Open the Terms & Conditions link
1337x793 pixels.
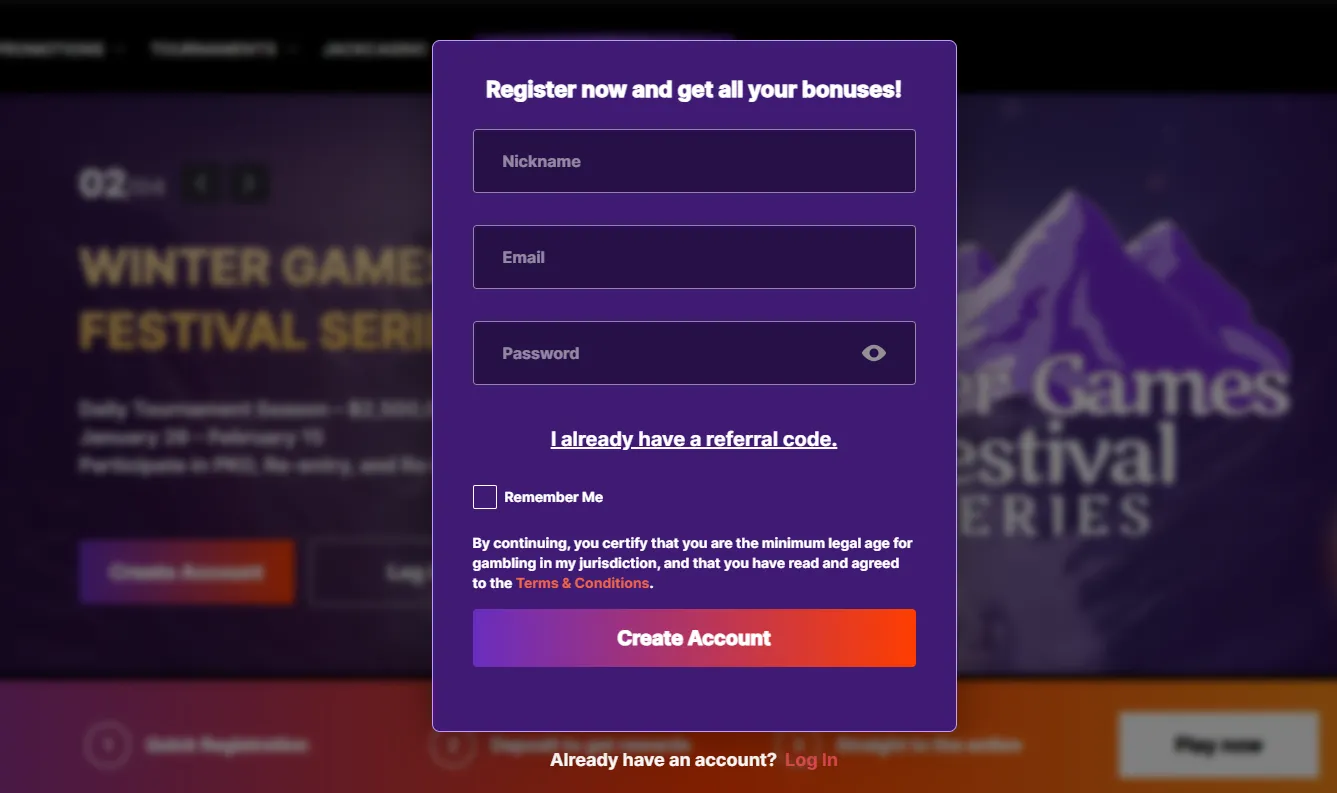coord(583,583)
